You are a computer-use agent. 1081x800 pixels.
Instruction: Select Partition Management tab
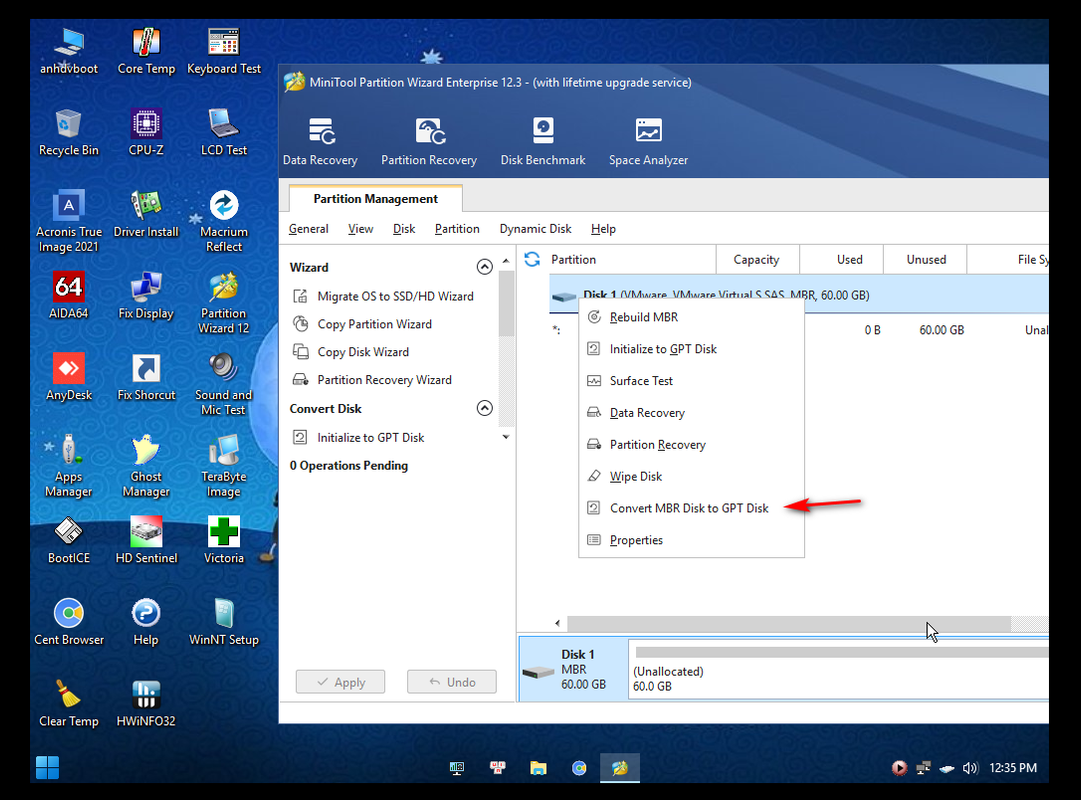376,199
